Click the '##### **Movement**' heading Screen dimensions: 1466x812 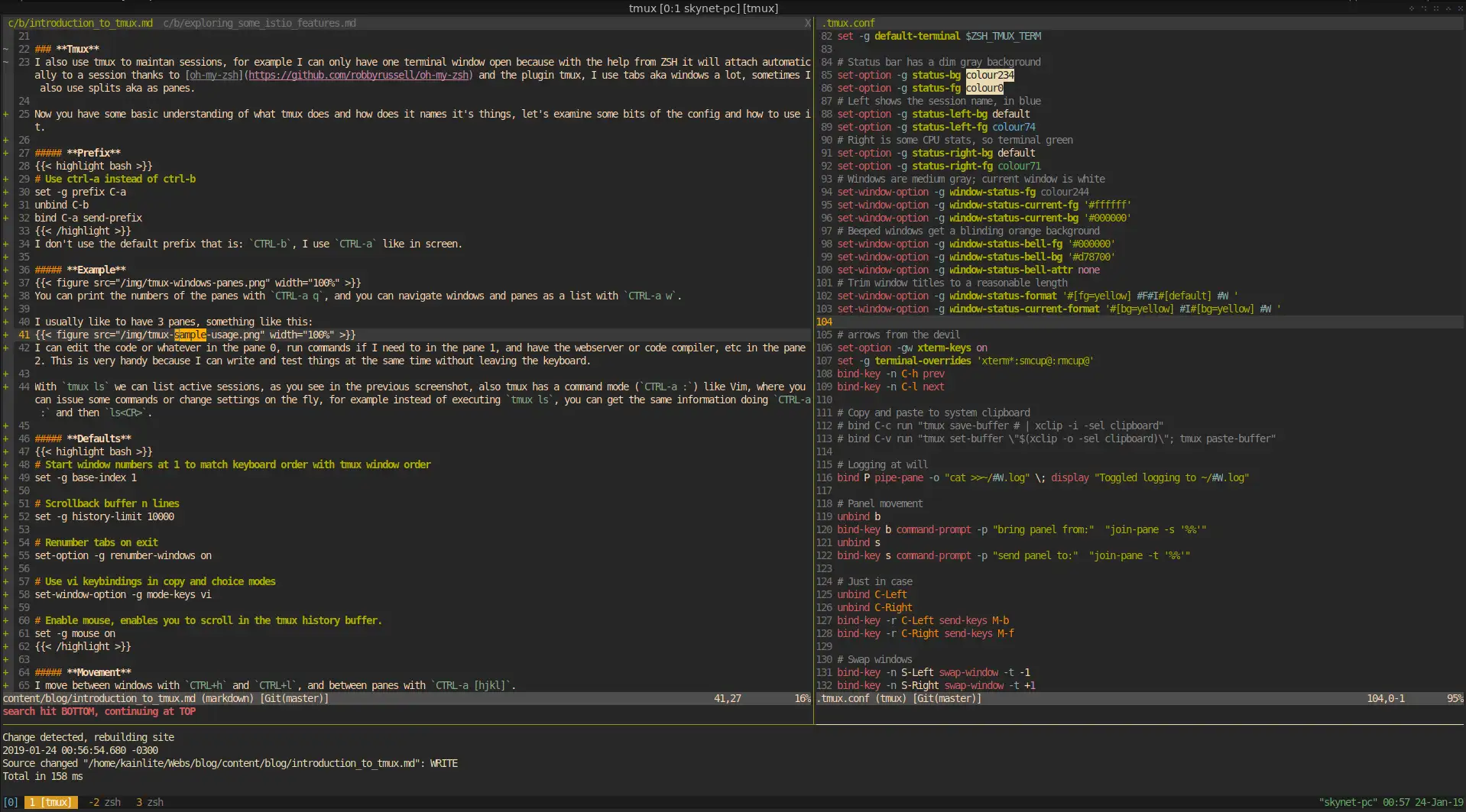[83, 672]
